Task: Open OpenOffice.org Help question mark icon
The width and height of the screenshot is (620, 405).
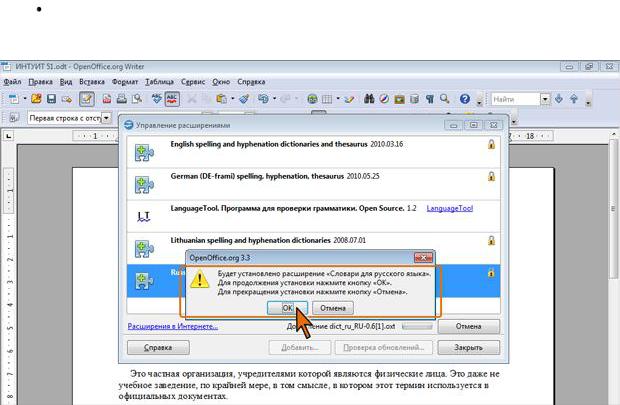Action: point(465,99)
